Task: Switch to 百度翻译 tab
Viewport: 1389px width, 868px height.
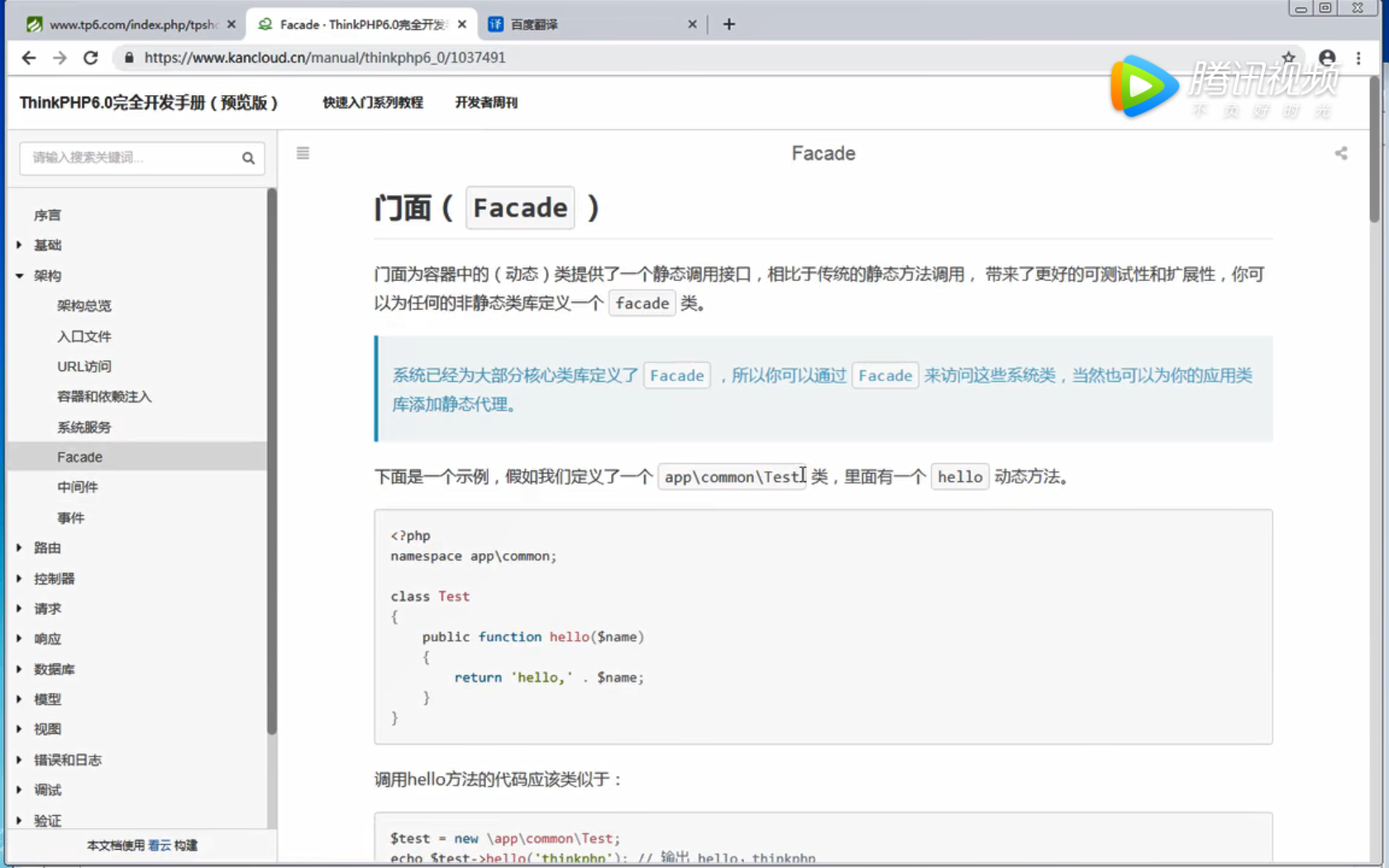Action: pos(591,24)
